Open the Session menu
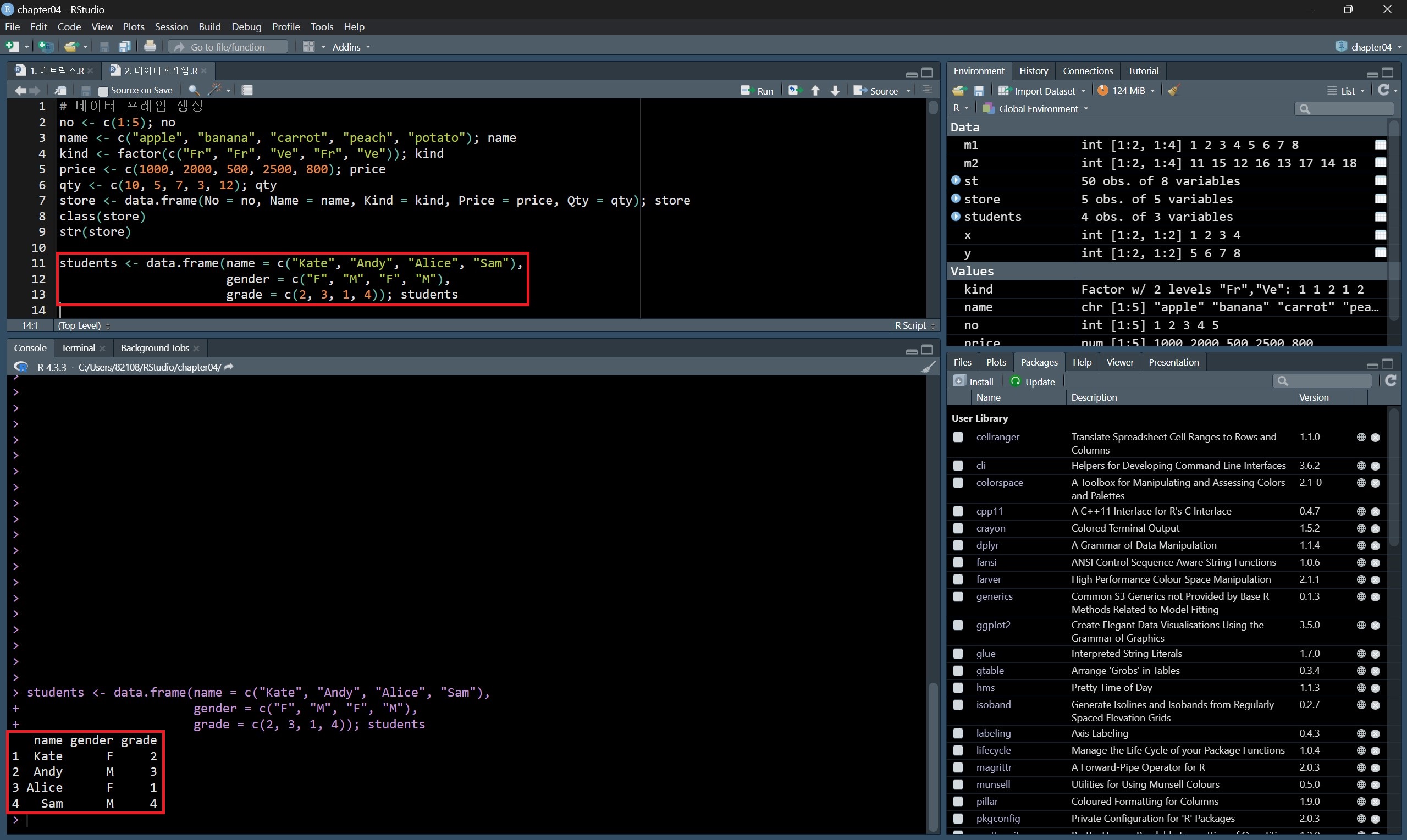The height and width of the screenshot is (840, 1407). [171, 26]
